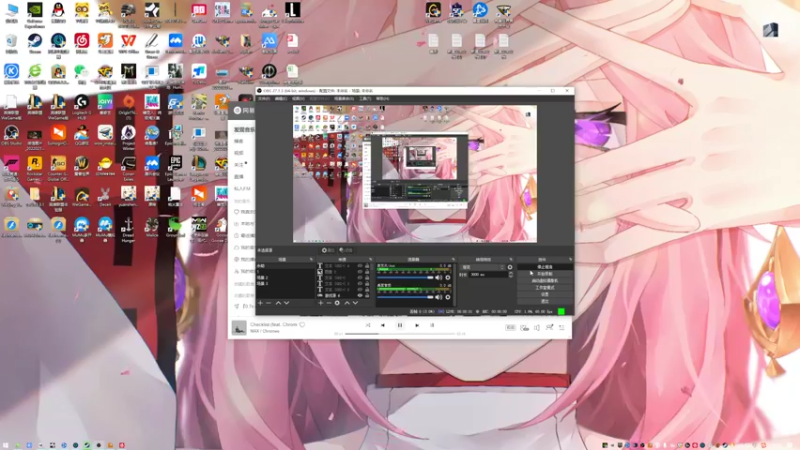This screenshot has height=450, width=800.
Task: Mute the desktop audio mixer channel
Action: tap(439, 297)
